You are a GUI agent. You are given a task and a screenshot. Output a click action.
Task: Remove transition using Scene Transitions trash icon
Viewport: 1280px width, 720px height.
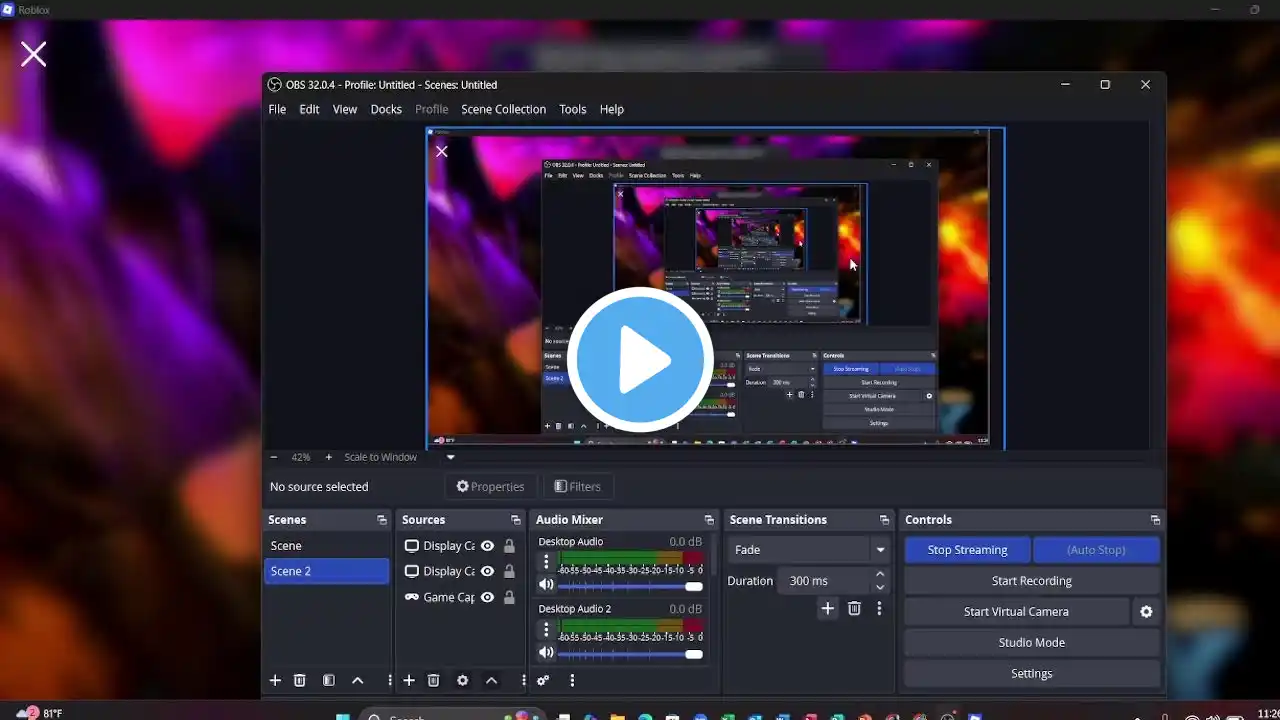tap(854, 608)
